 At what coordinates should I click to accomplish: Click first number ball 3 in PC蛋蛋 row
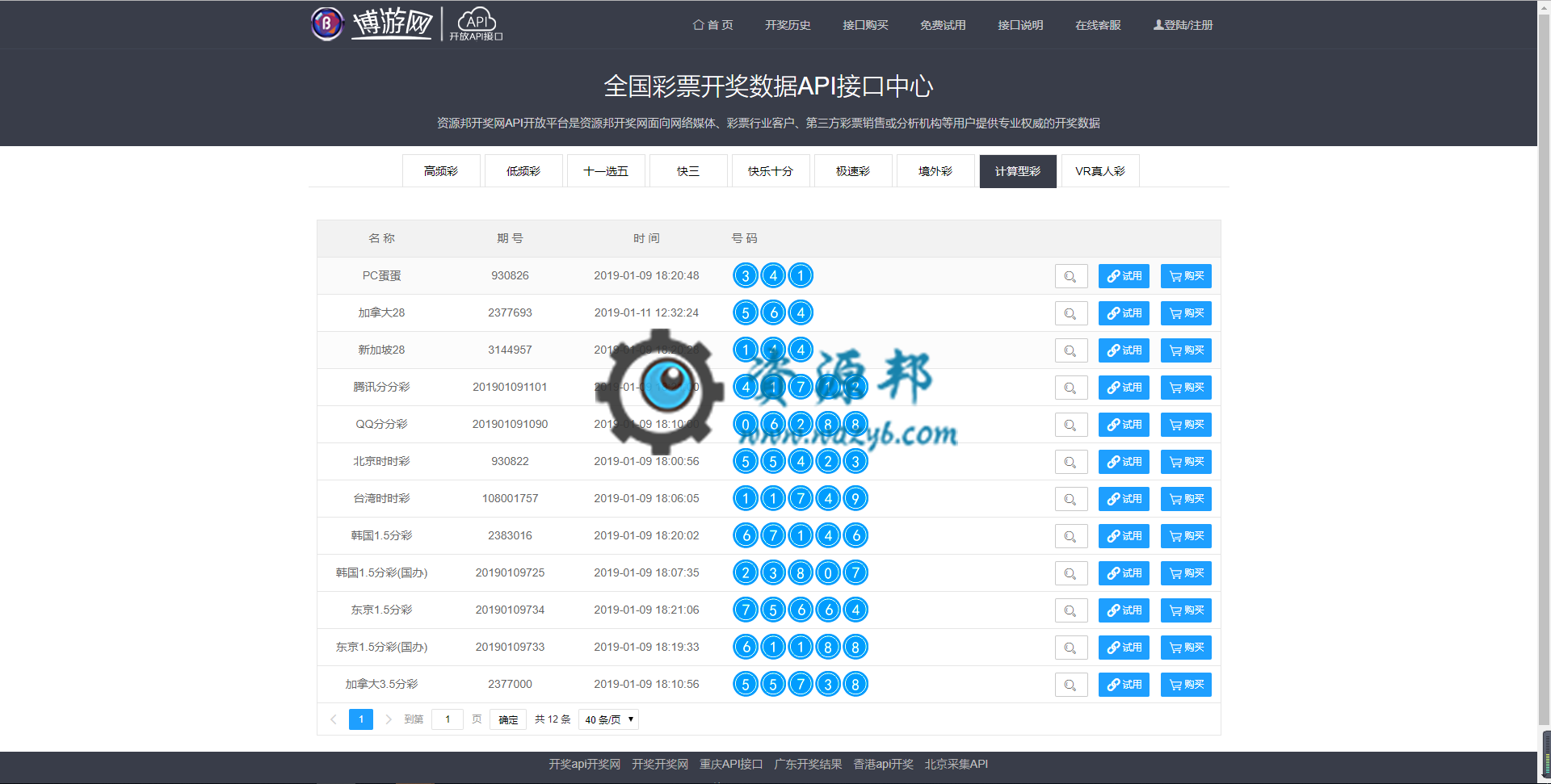746,276
